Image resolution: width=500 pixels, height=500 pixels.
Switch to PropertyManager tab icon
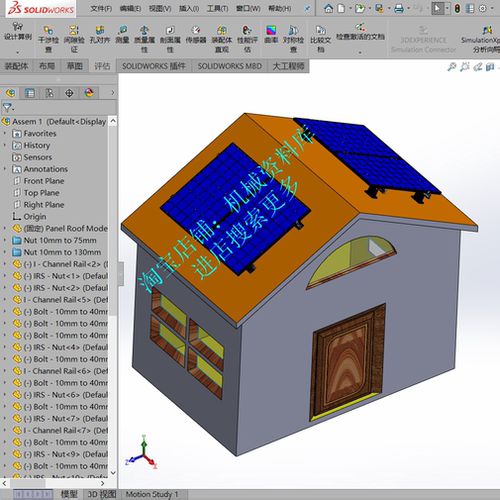[30, 93]
